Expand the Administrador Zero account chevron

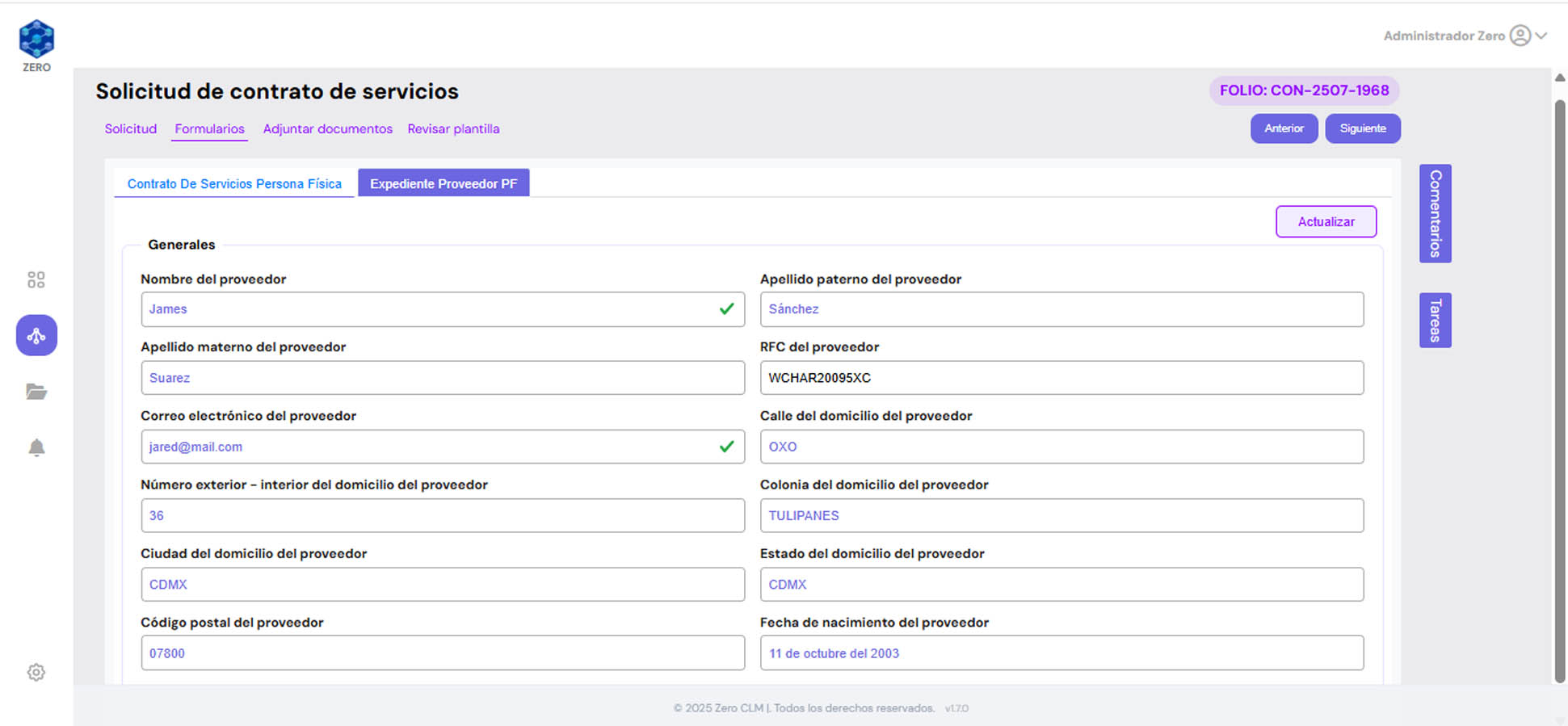tap(1541, 36)
